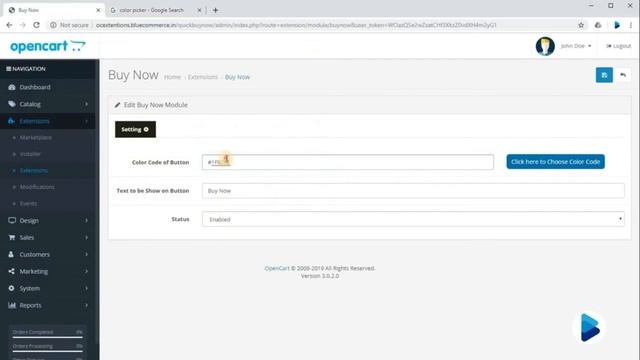
Task: Expand the Catalog menu chevron
Action: [x=87, y=104]
